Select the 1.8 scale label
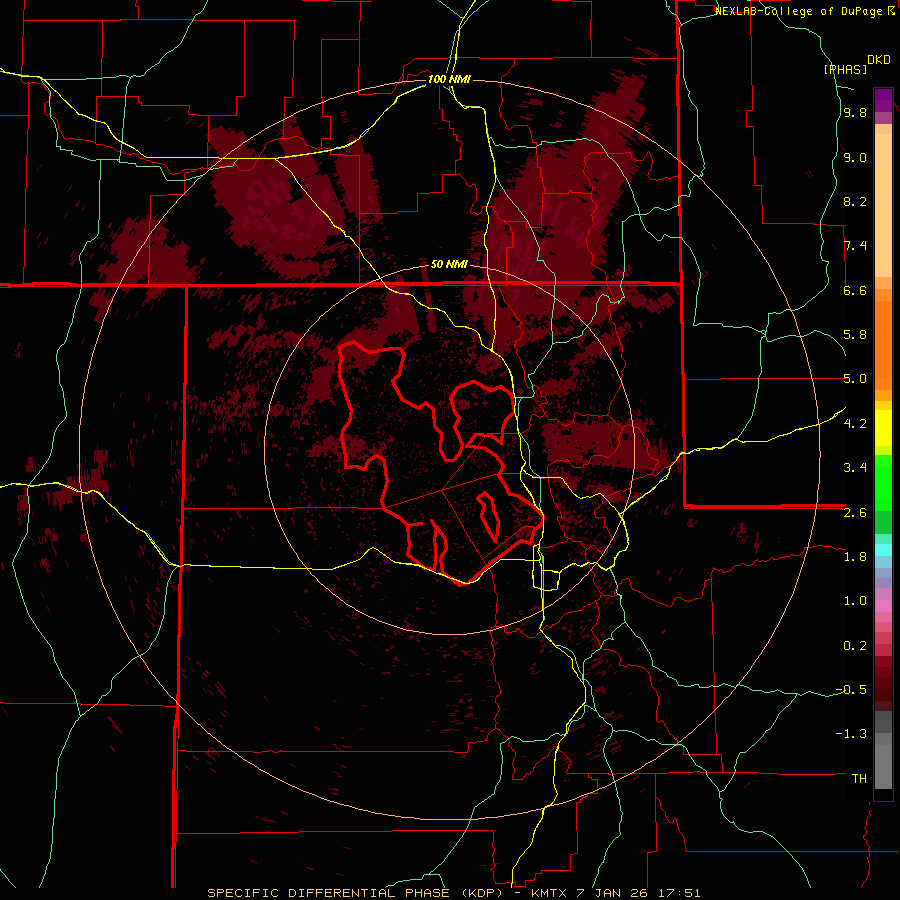The image size is (900, 900). tap(855, 557)
